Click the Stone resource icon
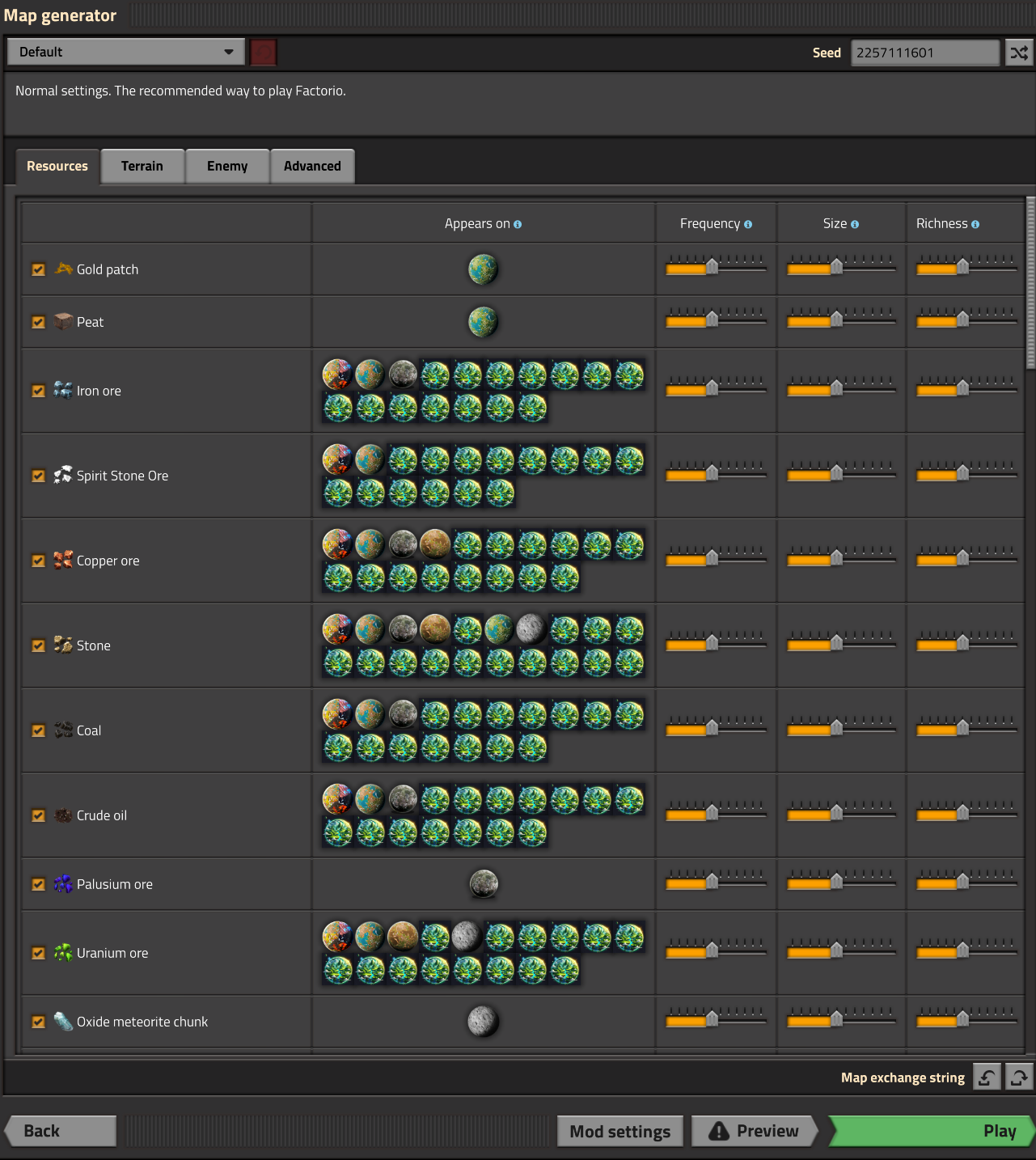This screenshot has height=1160, width=1036. pos(63,645)
